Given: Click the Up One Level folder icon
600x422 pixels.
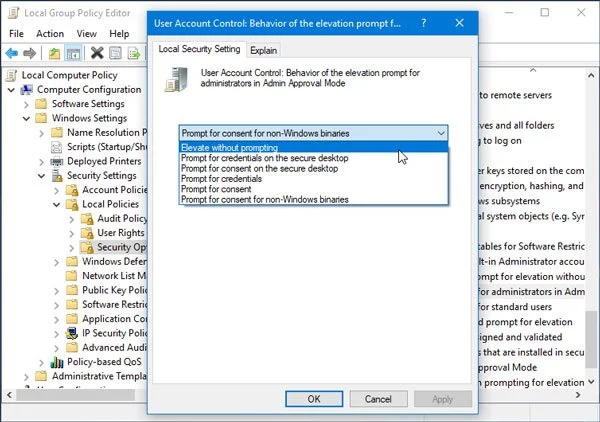Looking at the screenshot, I should [x=54, y=53].
